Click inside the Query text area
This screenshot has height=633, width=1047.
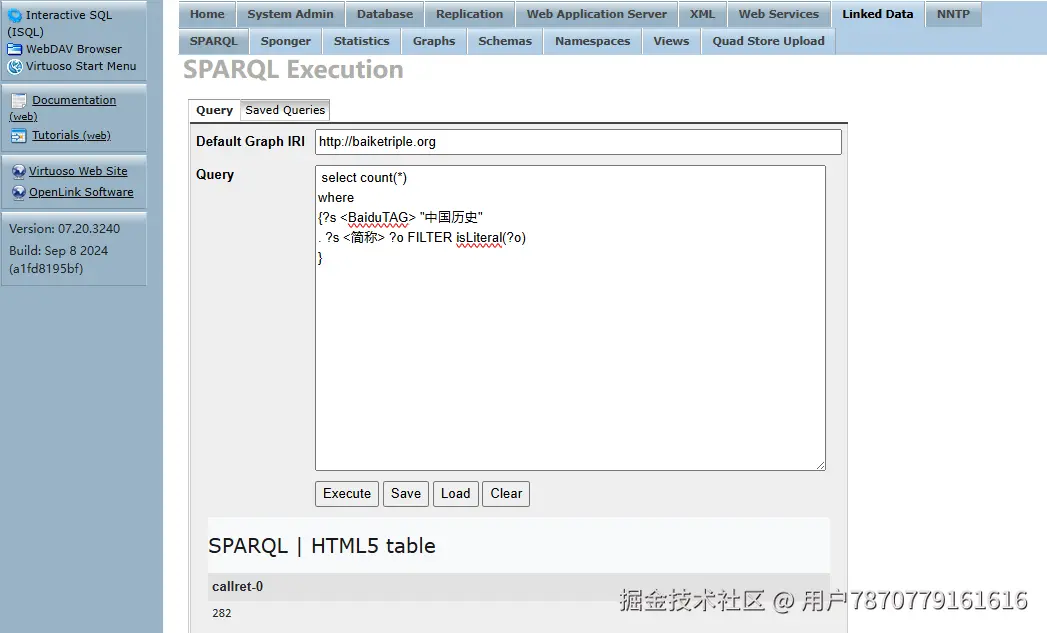(x=570, y=318)
